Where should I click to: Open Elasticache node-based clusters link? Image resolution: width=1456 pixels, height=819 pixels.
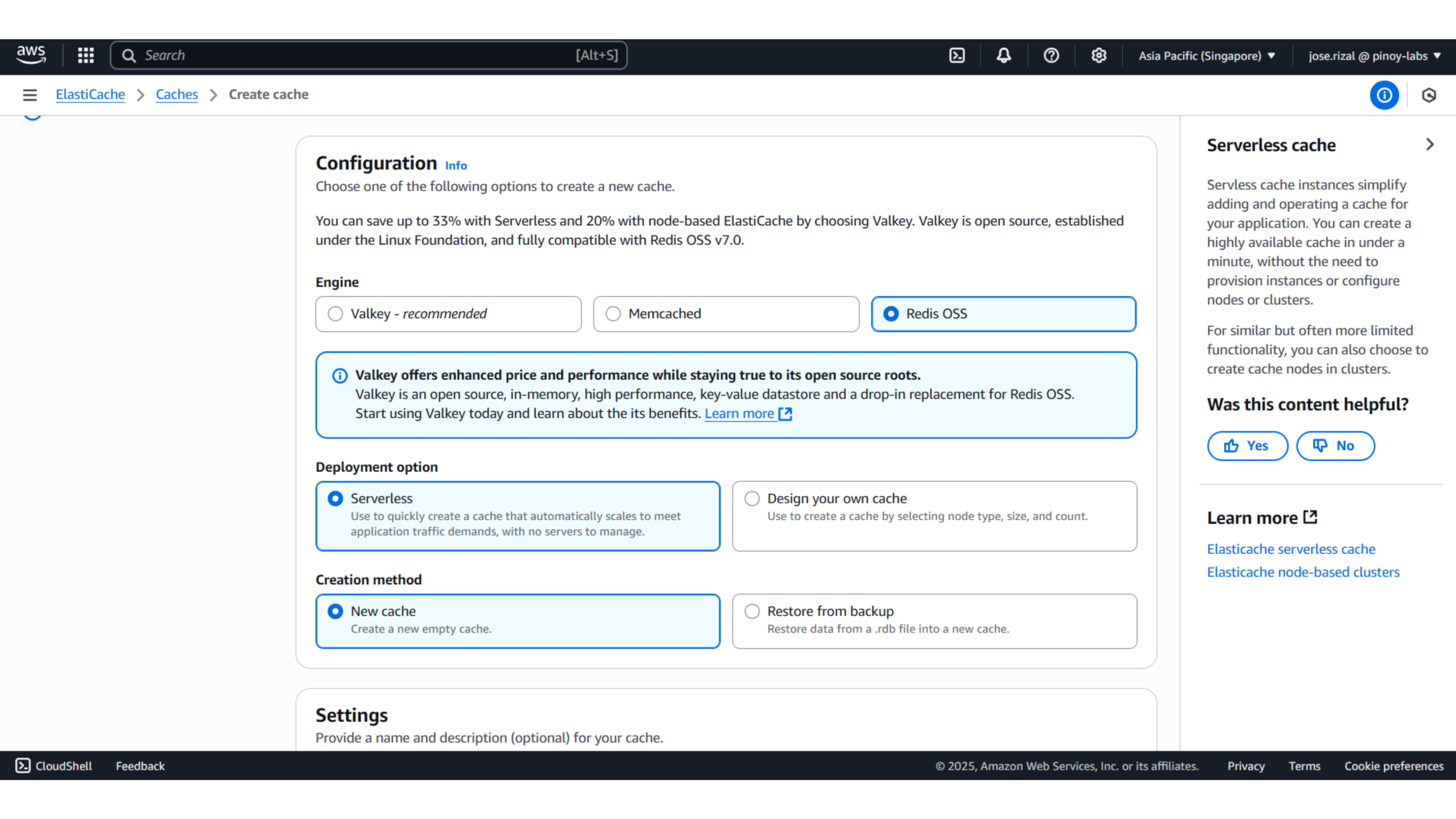(1303, 572)
